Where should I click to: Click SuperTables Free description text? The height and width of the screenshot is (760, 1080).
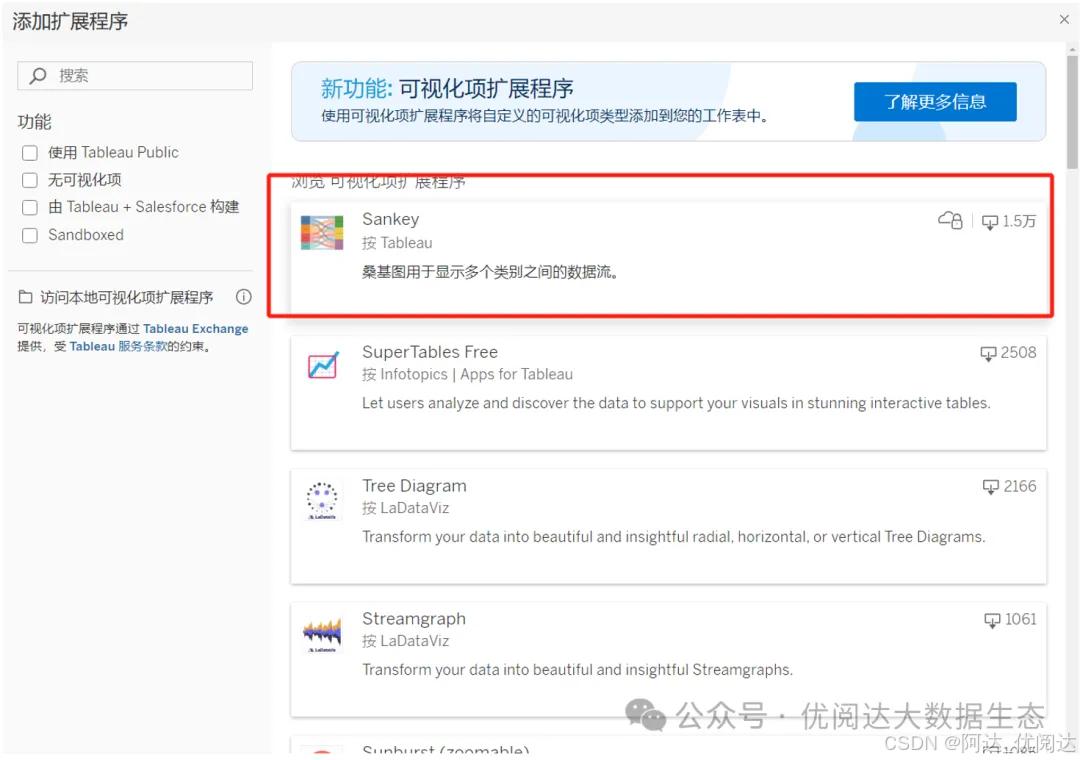click(676, 403)
